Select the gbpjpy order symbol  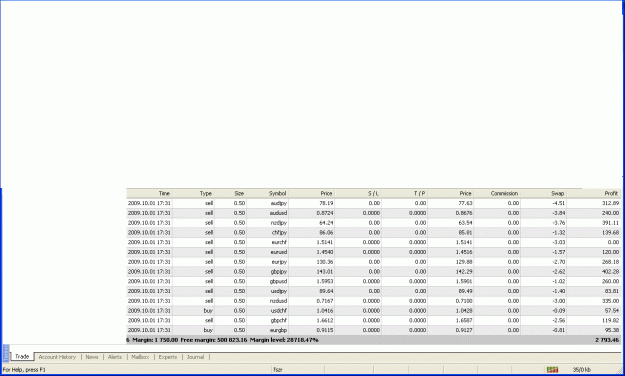point(279,272)
